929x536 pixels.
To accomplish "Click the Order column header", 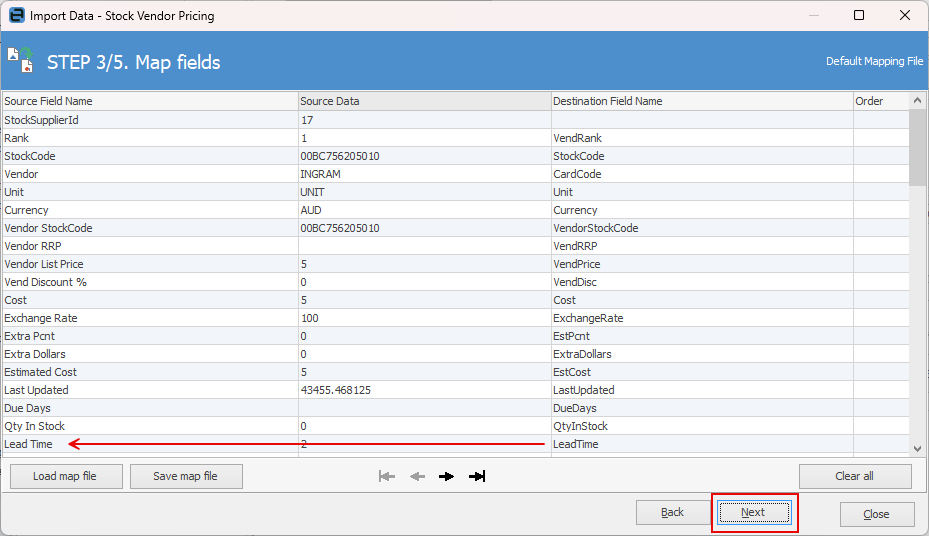I will coord(880,101).
